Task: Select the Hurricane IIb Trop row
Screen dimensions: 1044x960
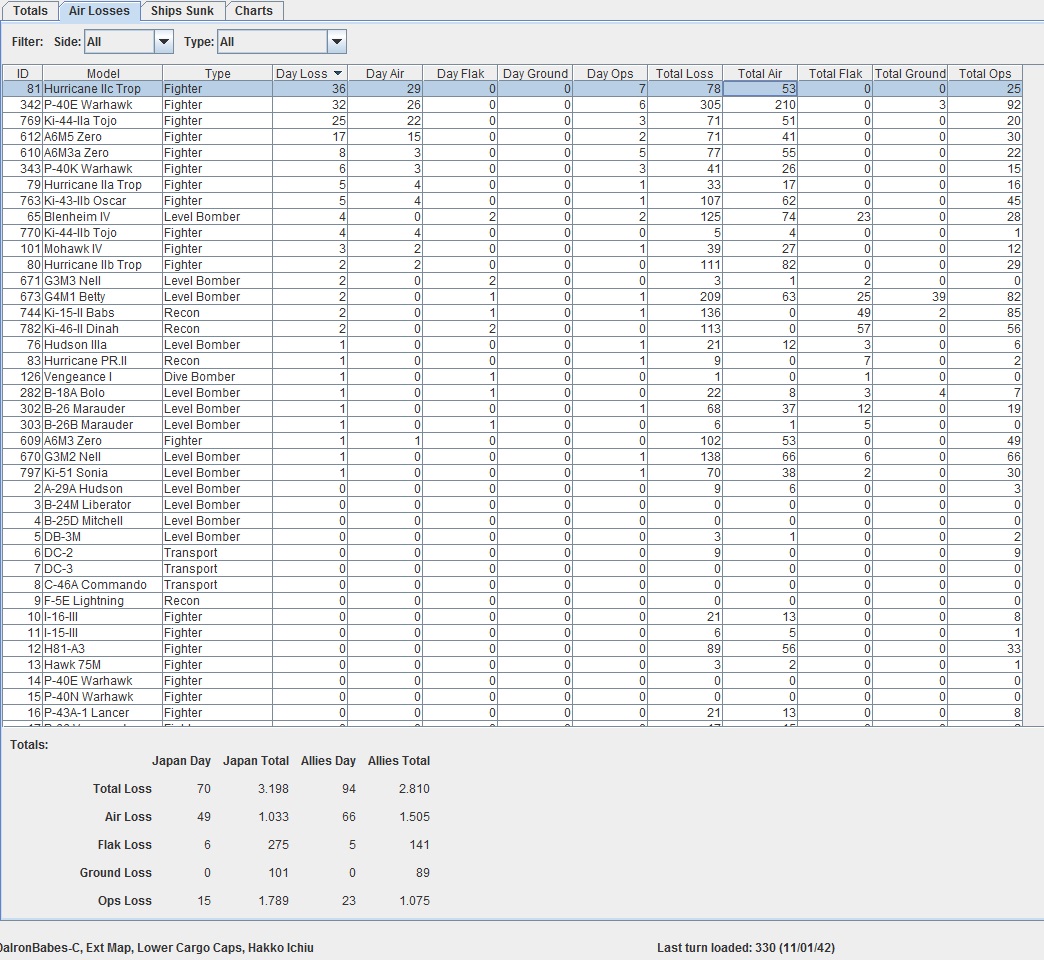Action: [x=513, y=264]
